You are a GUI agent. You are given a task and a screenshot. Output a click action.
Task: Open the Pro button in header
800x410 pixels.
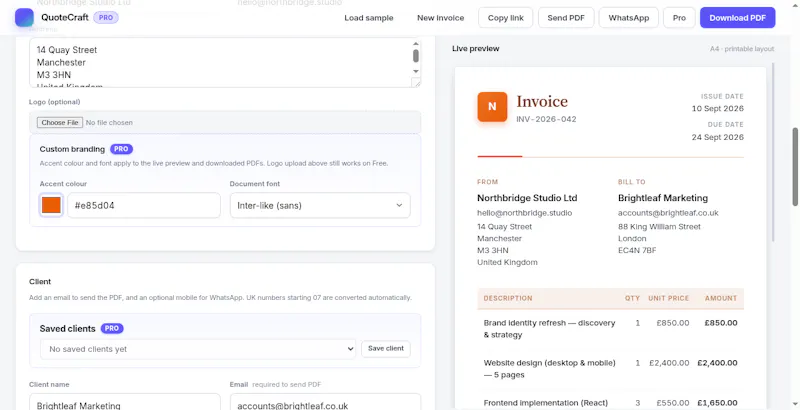click(679, 18)
